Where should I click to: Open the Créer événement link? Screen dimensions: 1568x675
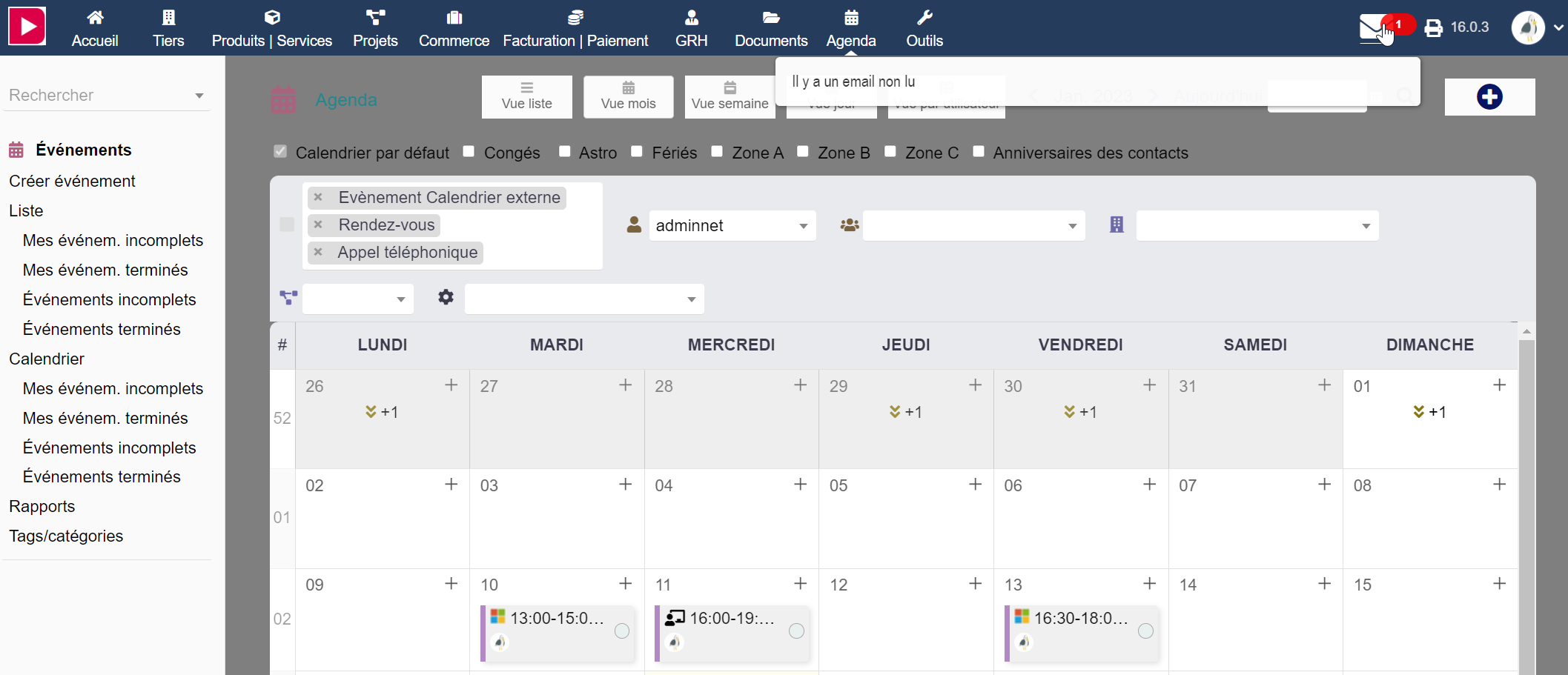coord(72,181)
